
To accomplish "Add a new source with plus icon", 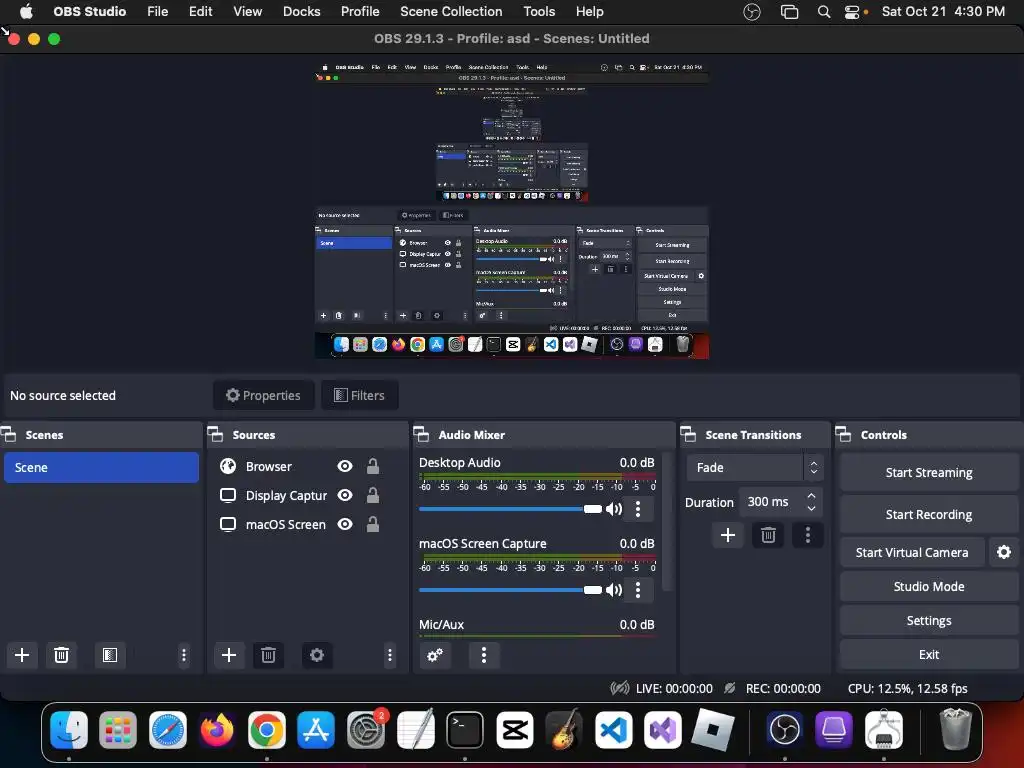I will click(x=229, y=655).
